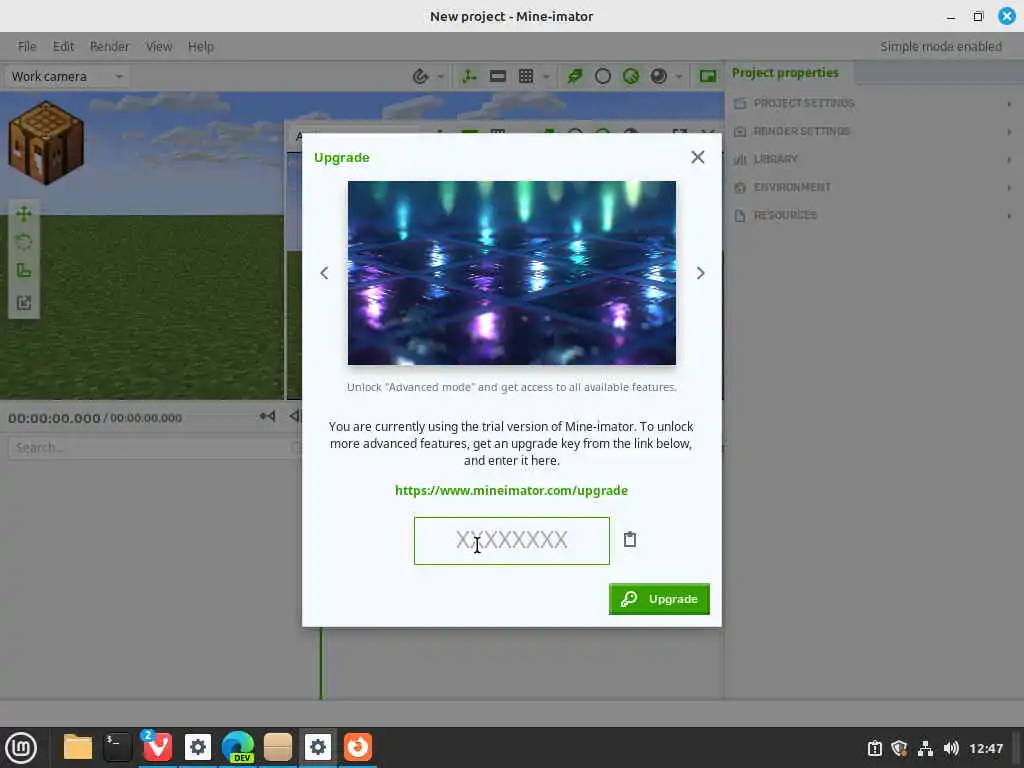Click the green Upgrade button
The width and height of the screenshot is (1024, 768).
click(659, 599)
